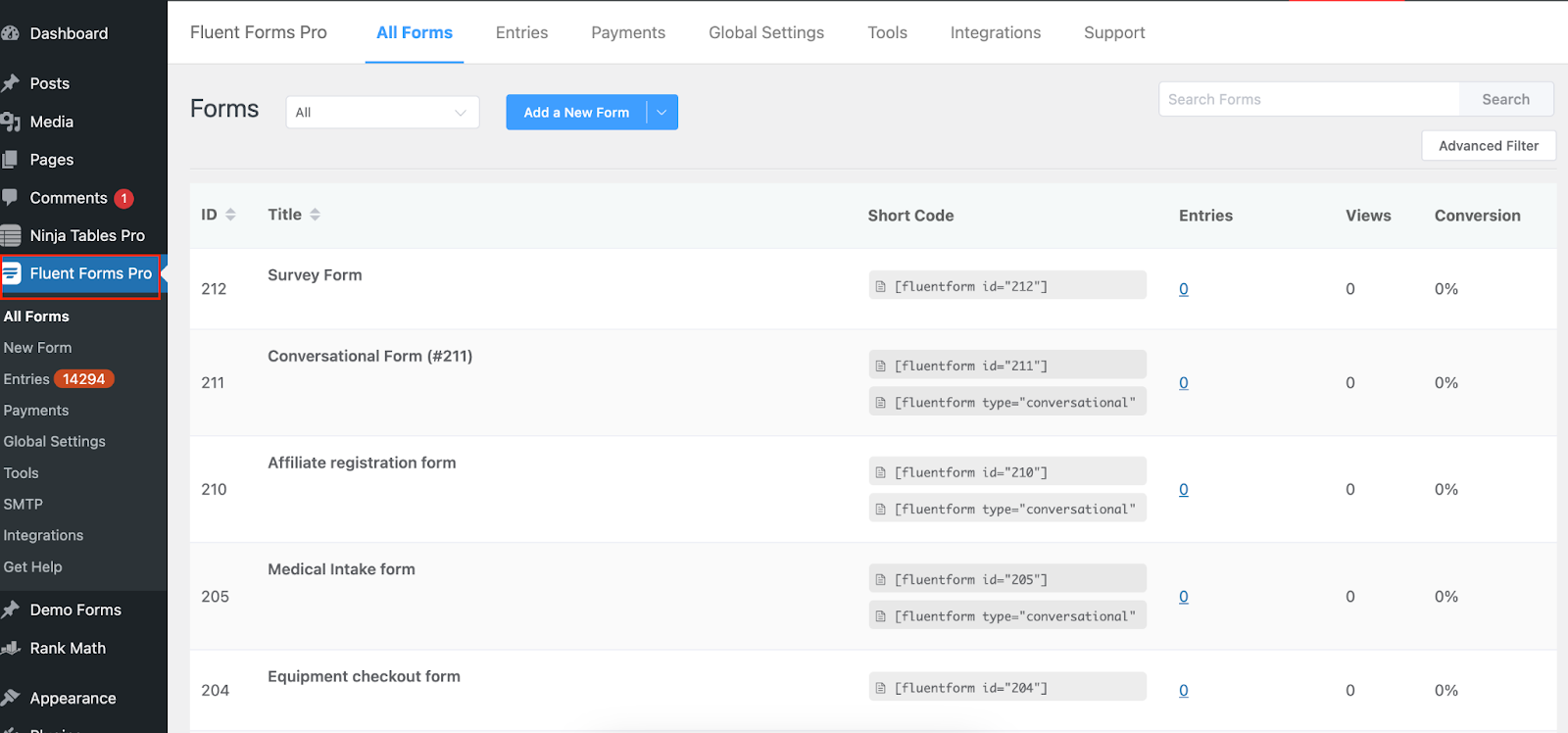
Task: Open Entries in sidebar submenu
Action: [x=26, y=379]
